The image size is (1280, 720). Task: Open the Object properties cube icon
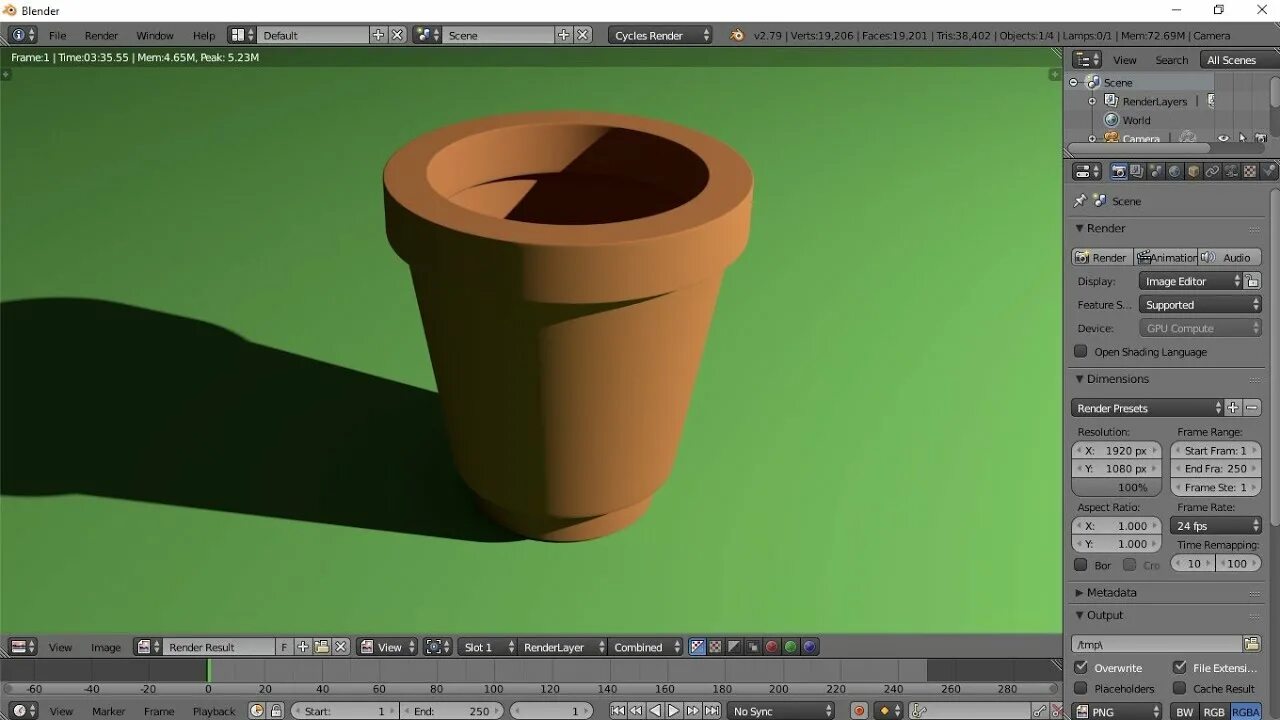(x=1193, y=172)
